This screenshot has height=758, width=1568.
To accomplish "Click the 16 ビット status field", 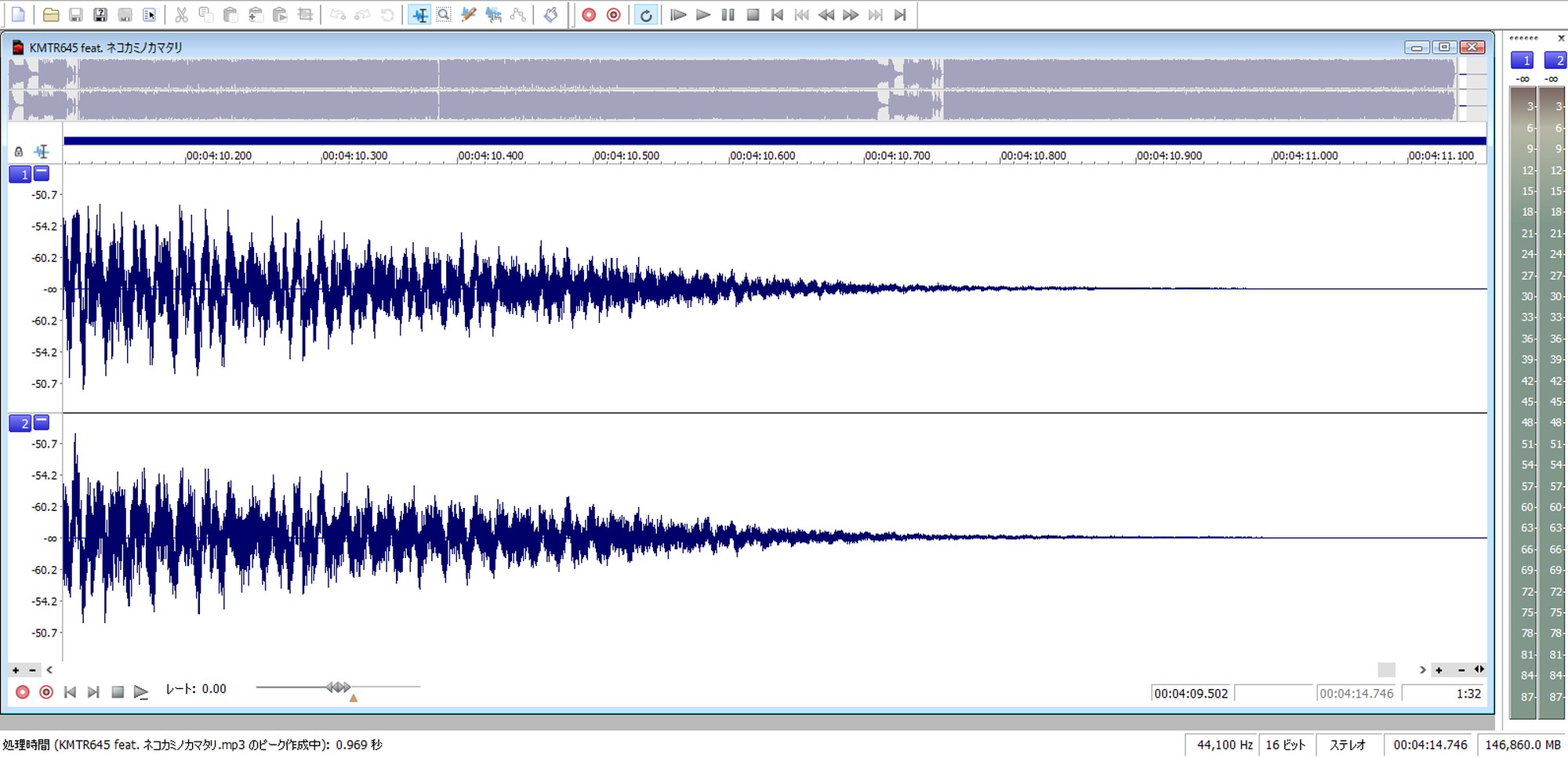I will 1286,745.
